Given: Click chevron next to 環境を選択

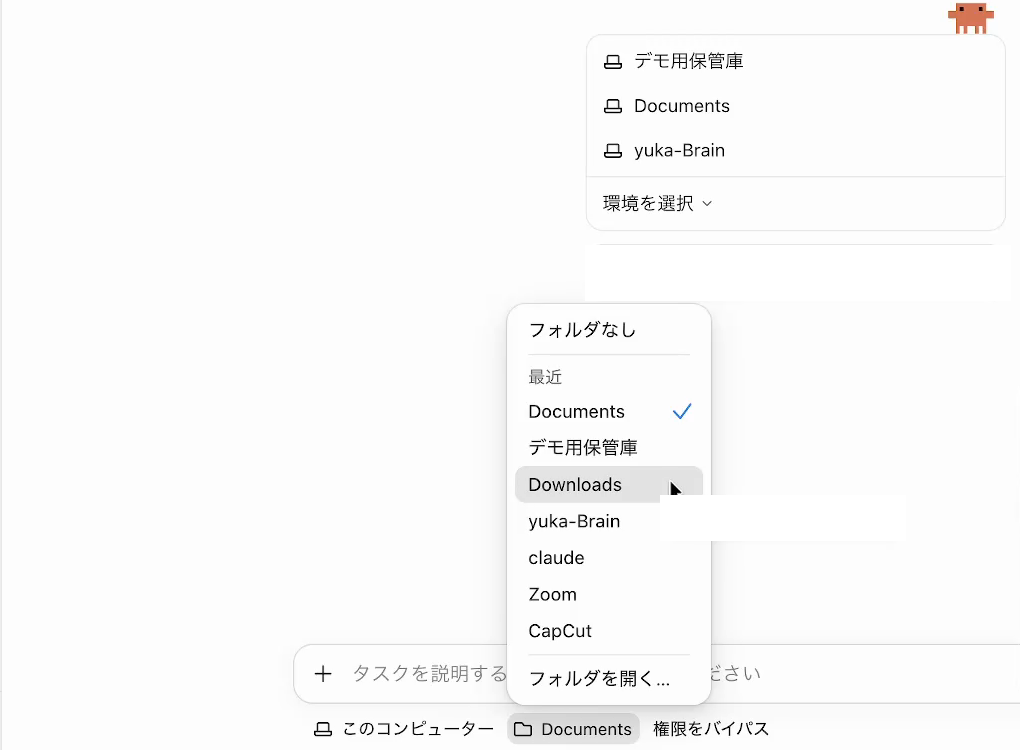Looking at the screenshot, I should [x=707, y=204].
